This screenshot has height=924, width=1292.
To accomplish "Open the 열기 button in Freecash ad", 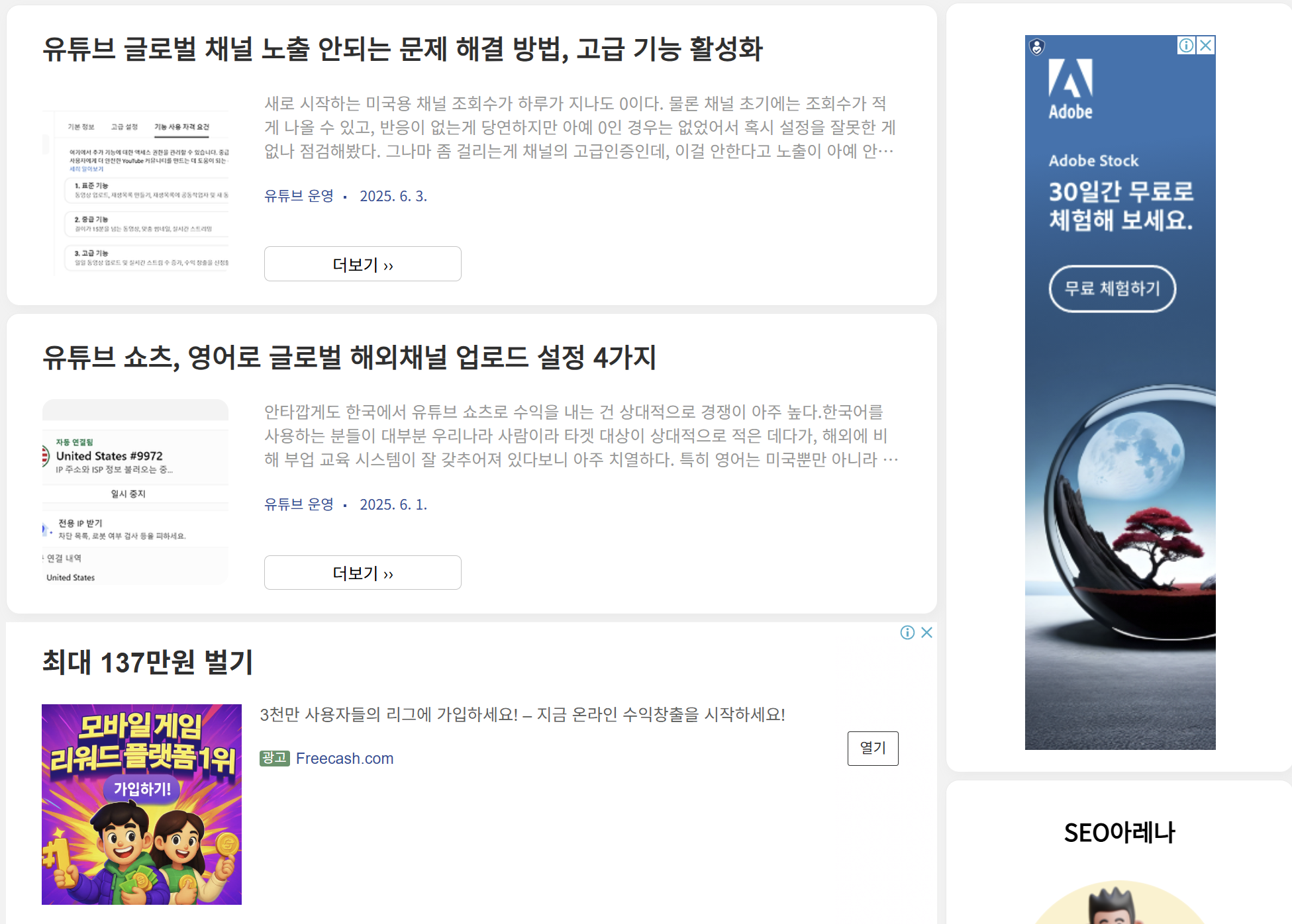I will click(872, 748).
